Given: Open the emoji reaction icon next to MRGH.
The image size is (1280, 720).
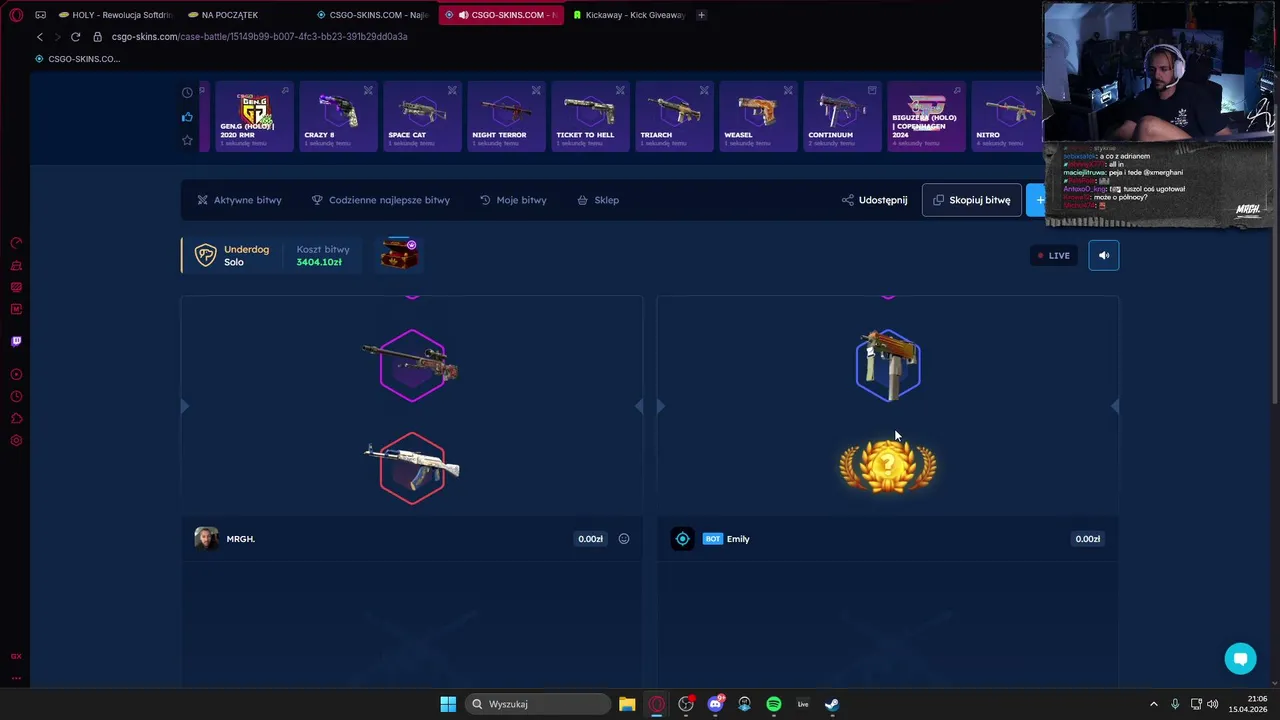Looking at the screenshot, I should point(624,539).
